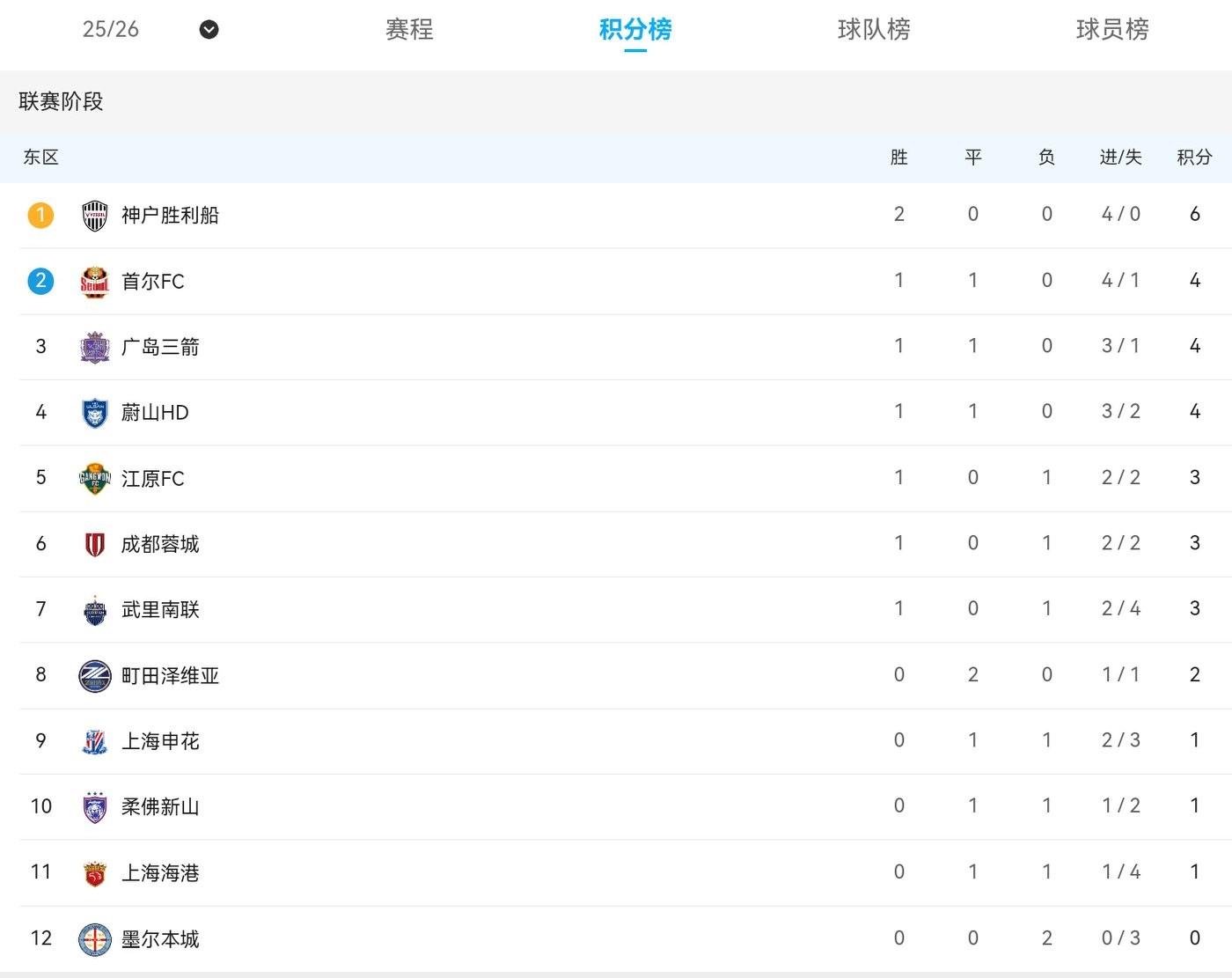Click the Shanghai Shenhua team crest

tap(94, 741)
